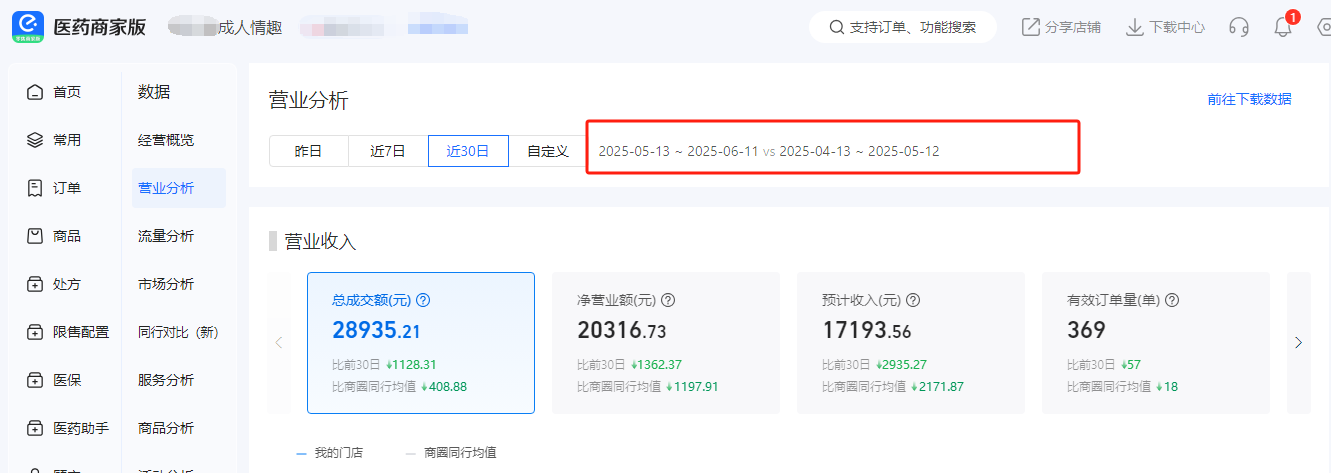Click the customer service headset icon
This screenshot has width=1331, height=473.
pos(1239,27)
